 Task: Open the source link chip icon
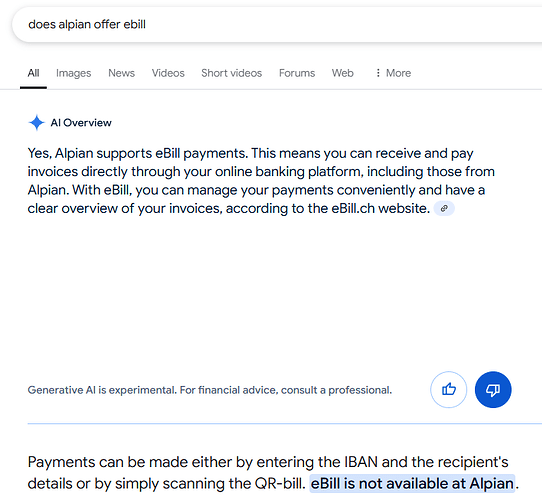pos(444,209)
